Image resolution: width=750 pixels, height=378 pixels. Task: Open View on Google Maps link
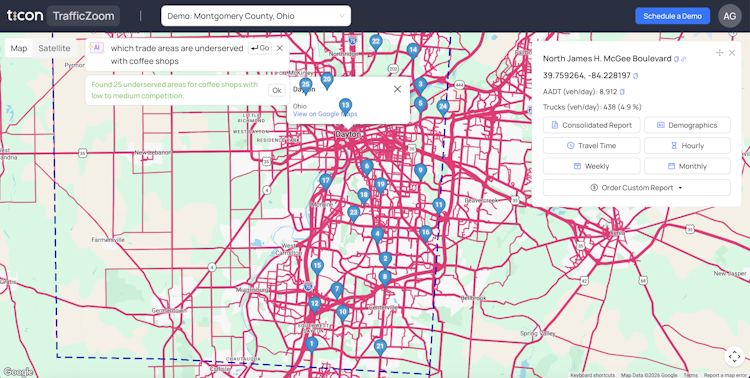[325, 114]
